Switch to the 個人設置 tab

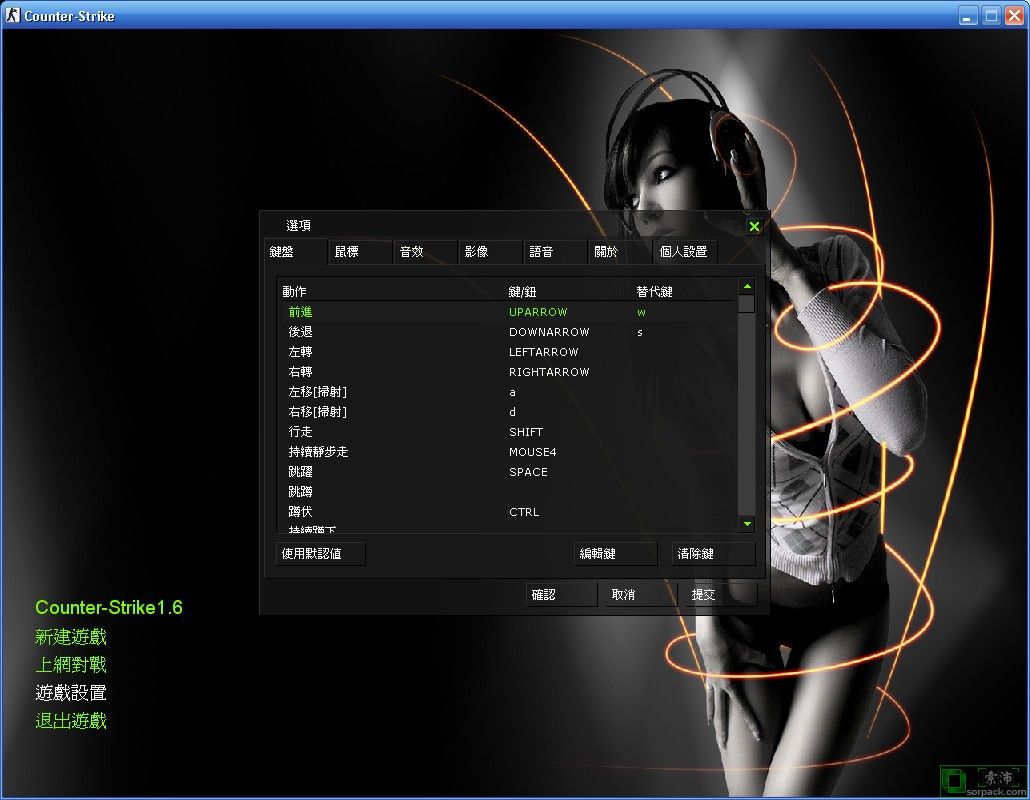[x=685, y=251]
